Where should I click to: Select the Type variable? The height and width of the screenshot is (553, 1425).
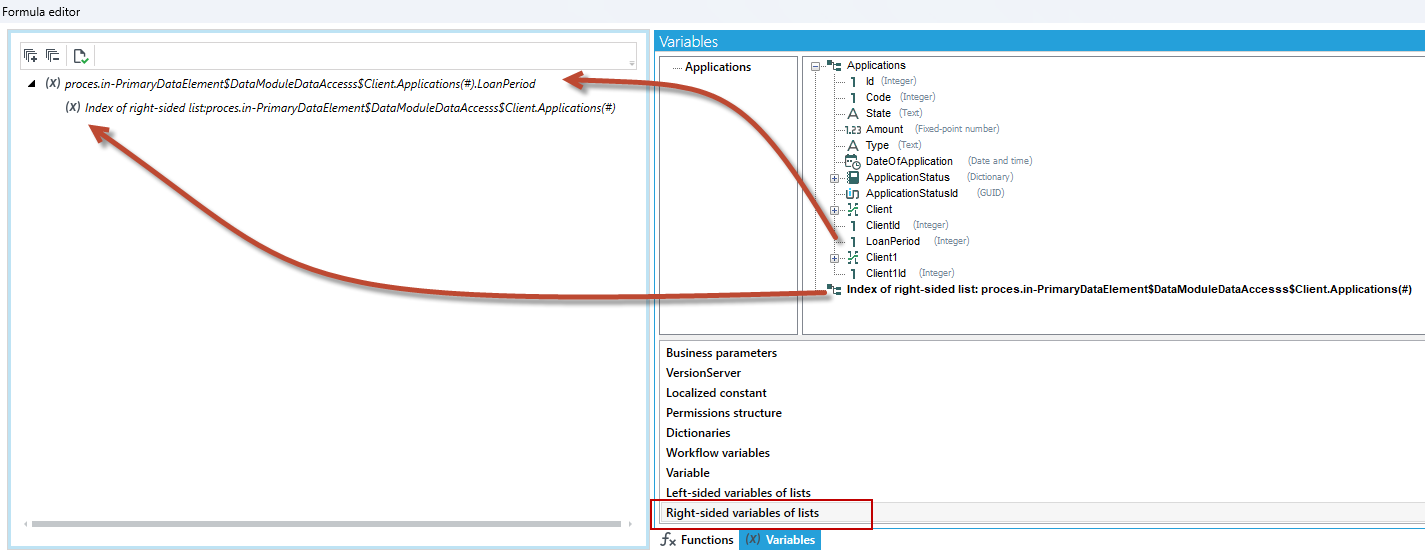pos(877,145)
